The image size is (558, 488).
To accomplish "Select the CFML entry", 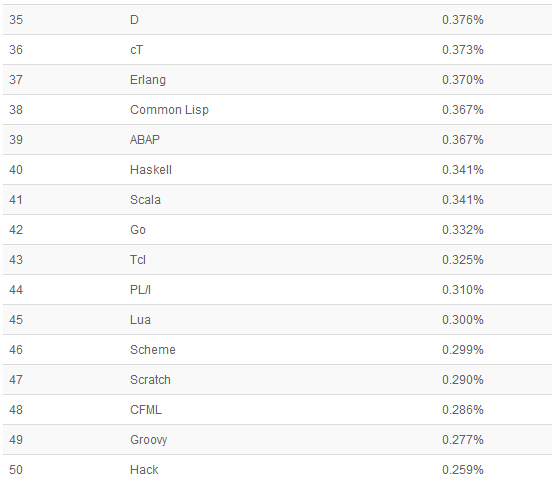I will click(x=146, y=410).
